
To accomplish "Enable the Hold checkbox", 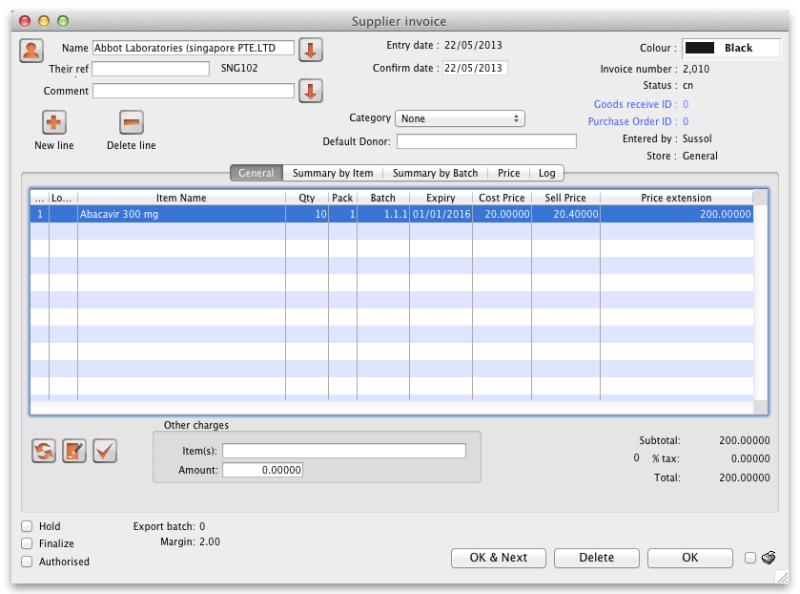I will (27, 526).
